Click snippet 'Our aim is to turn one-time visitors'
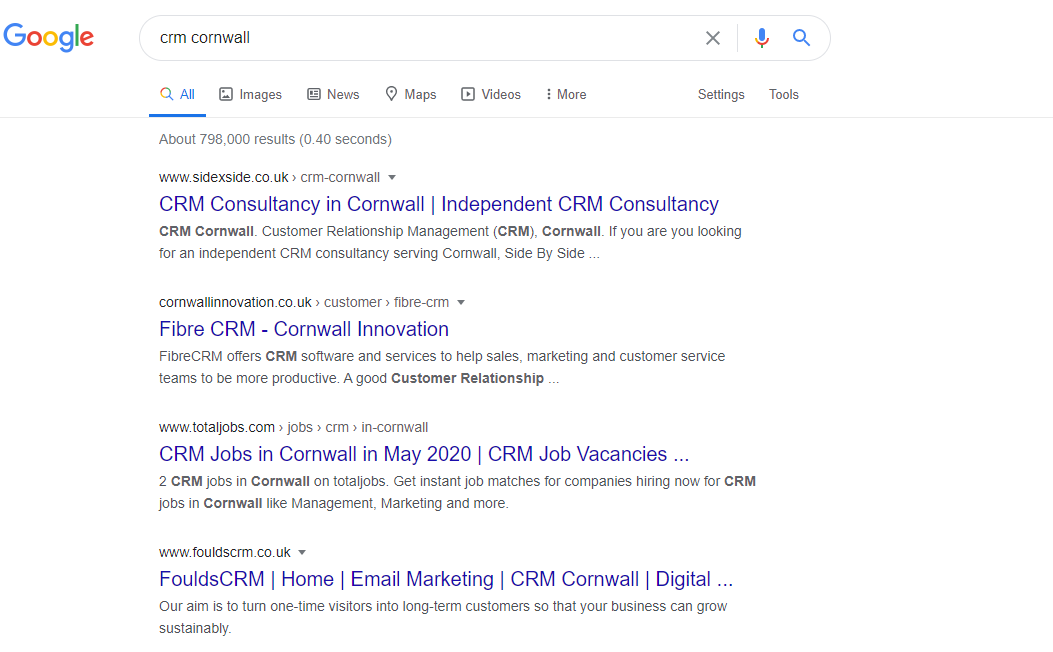The height and width of the screenshot is (652, 1053). 443,617
